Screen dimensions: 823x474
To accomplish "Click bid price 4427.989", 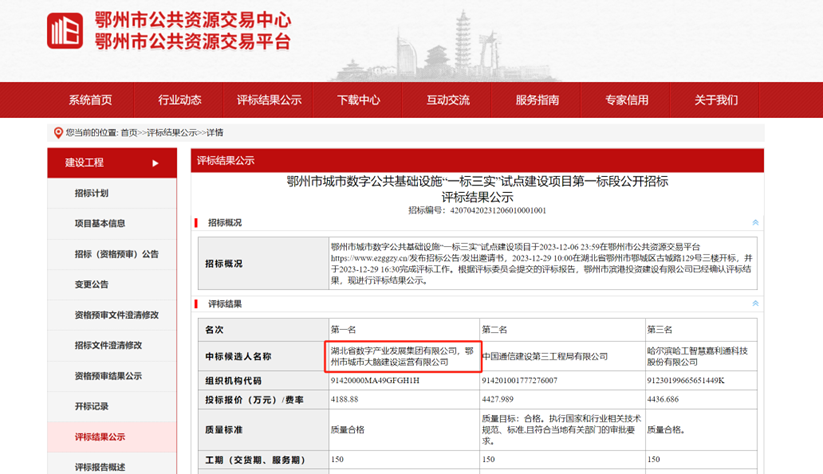I will click(x=498, y=399).
